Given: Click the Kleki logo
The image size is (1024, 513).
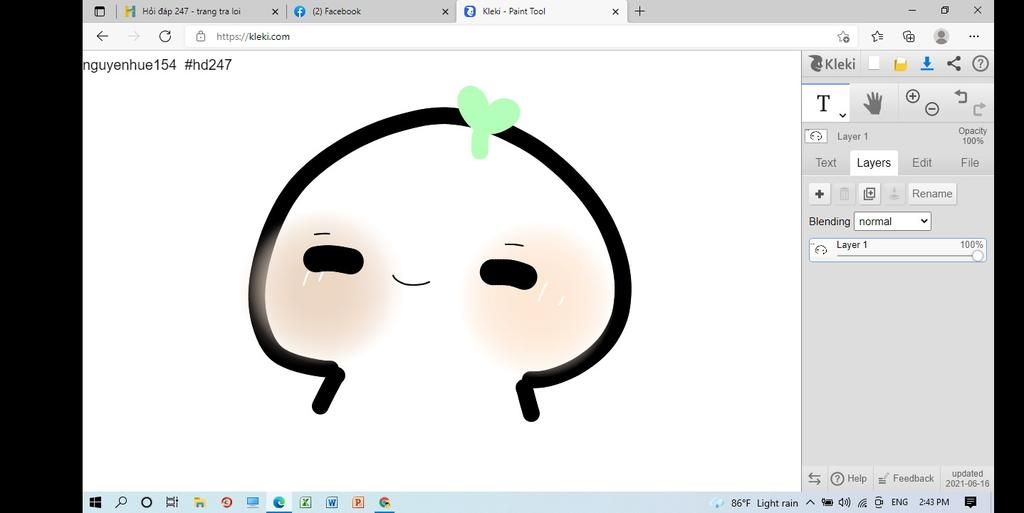Looking at the screenshot, I should 831,64.
